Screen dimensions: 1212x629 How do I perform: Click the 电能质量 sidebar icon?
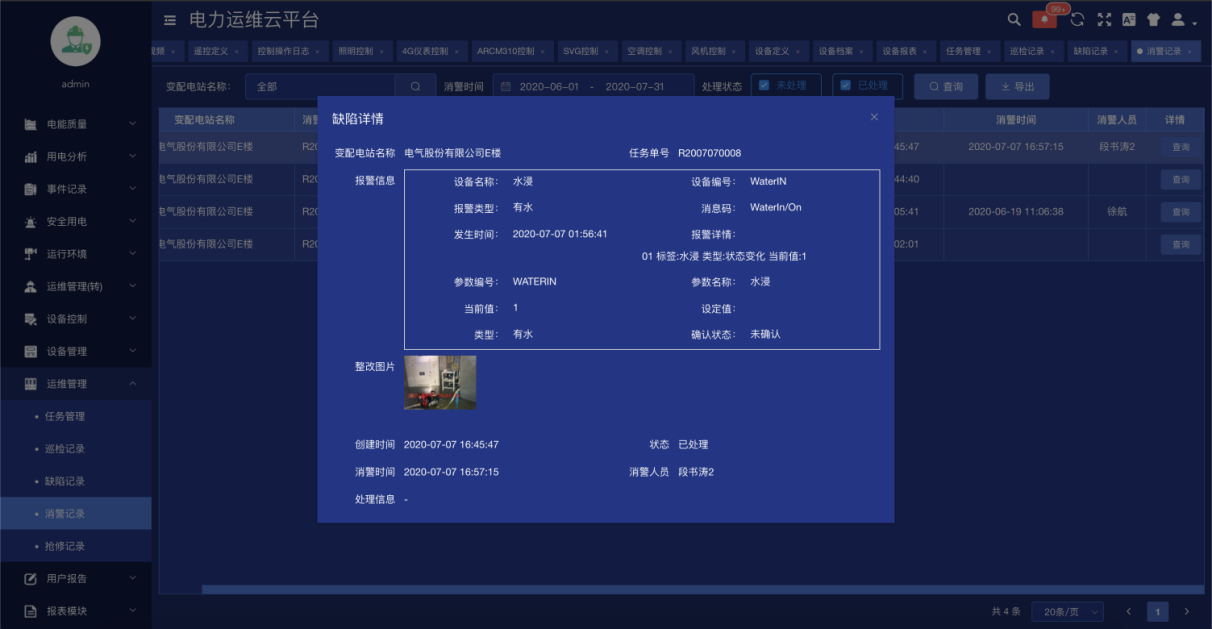tap(30, 124)
